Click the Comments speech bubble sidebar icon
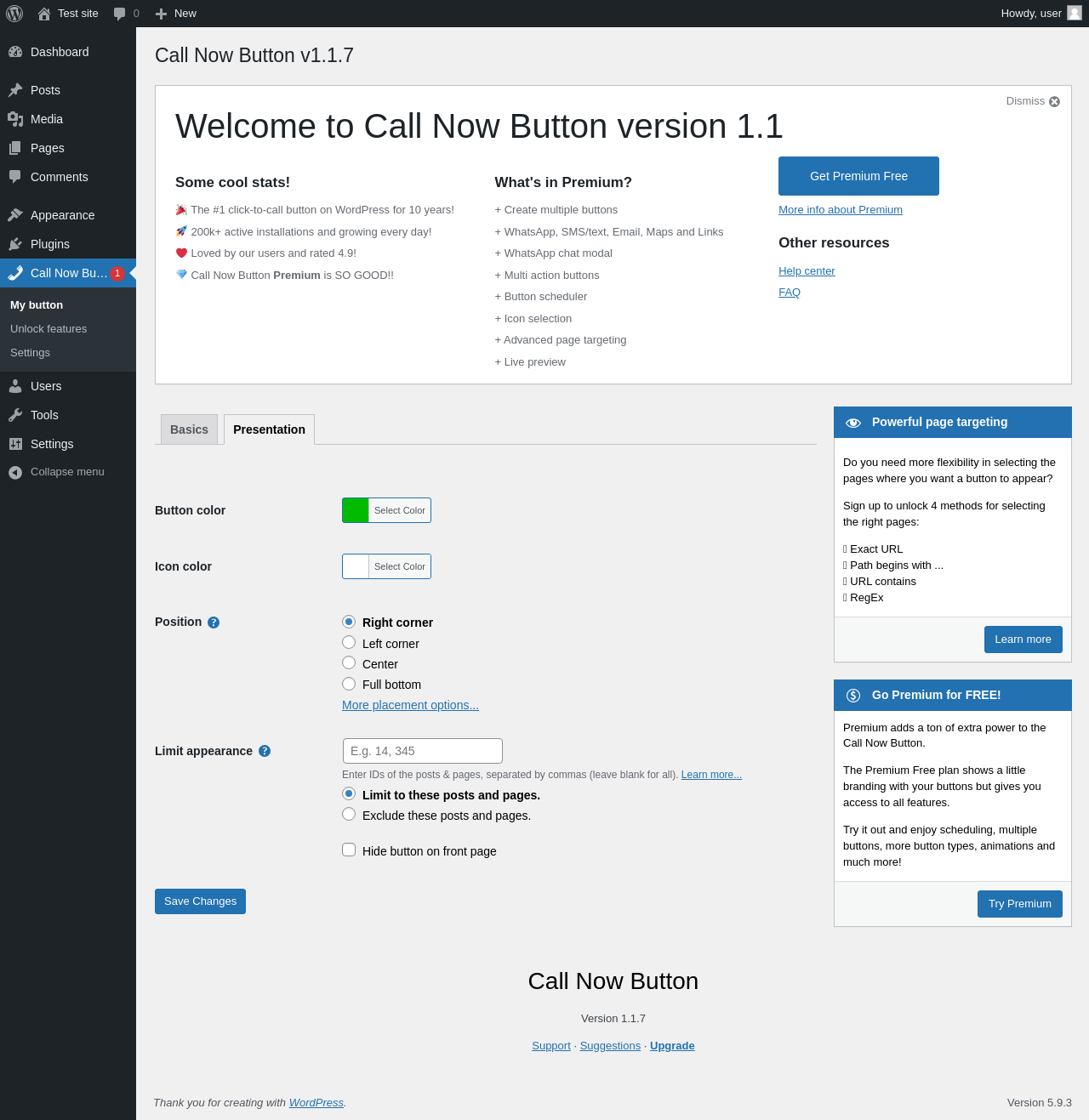The image size is (1089, 1120). (x=15, y=177)
